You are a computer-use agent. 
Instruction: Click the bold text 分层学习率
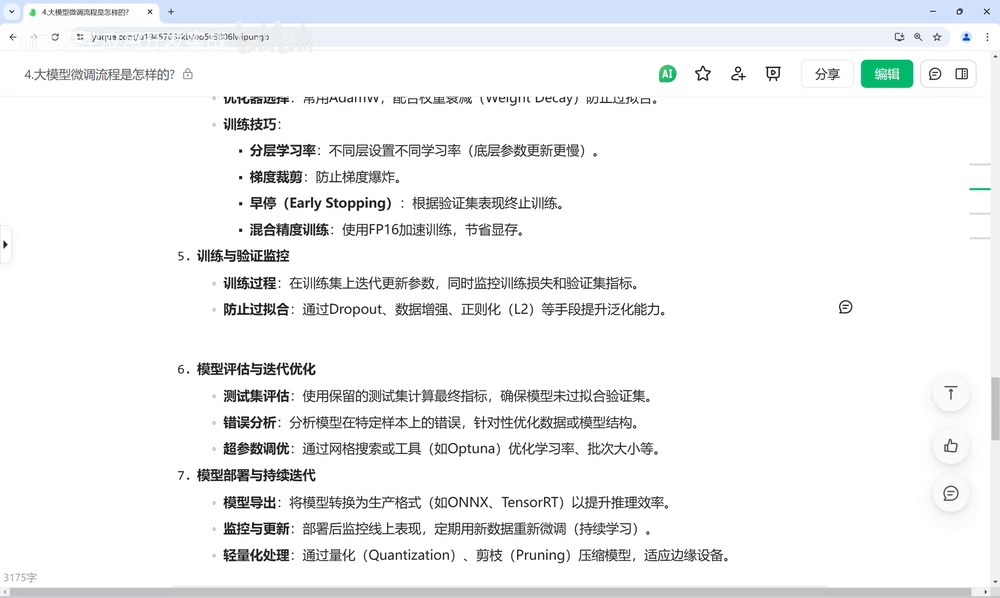(283, 150)
